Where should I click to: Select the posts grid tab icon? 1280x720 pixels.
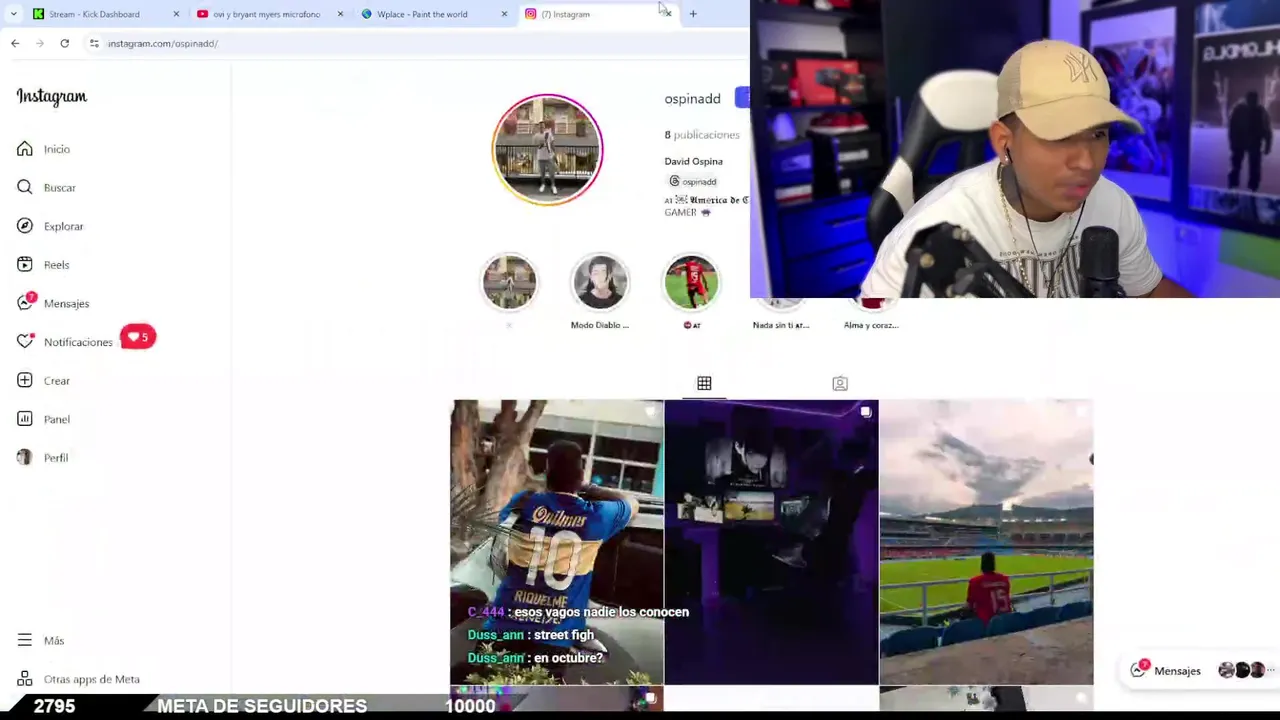tap(704, 383)
